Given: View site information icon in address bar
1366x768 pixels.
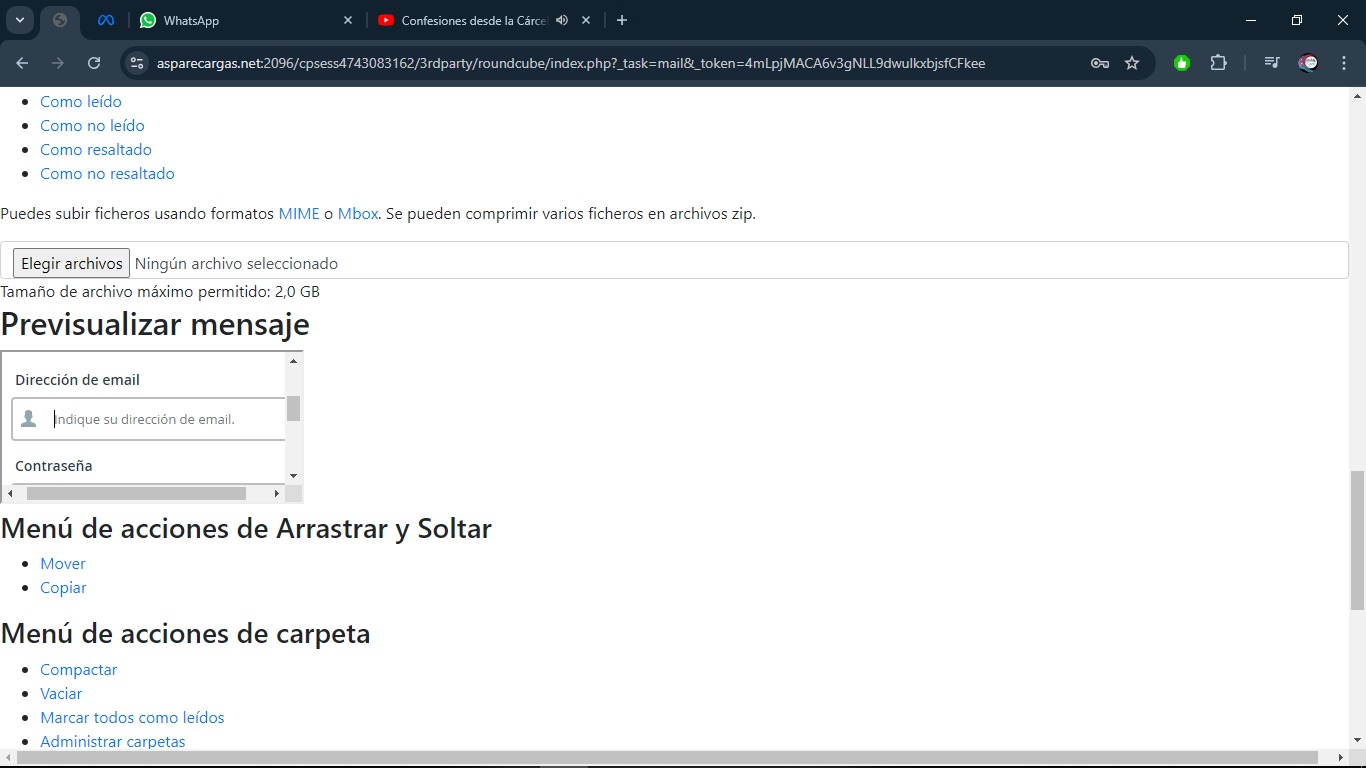Looking at the screenshot, I should [x=137, y=63].
